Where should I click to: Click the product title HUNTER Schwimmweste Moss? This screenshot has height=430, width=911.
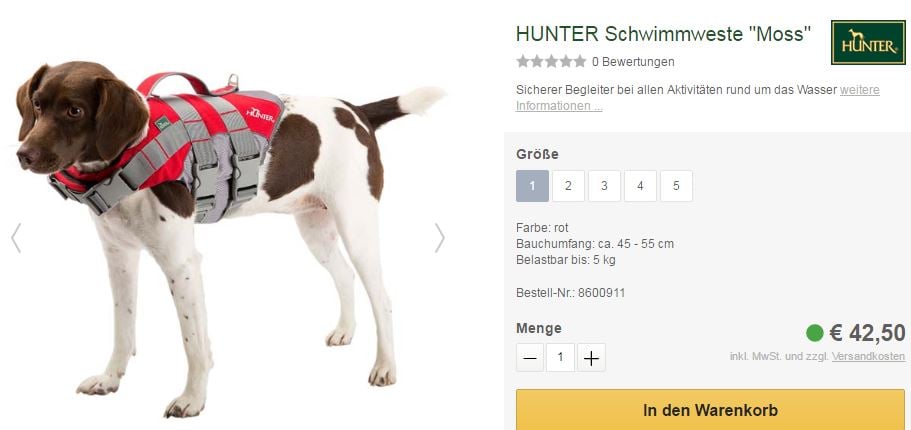coord(663,34)
